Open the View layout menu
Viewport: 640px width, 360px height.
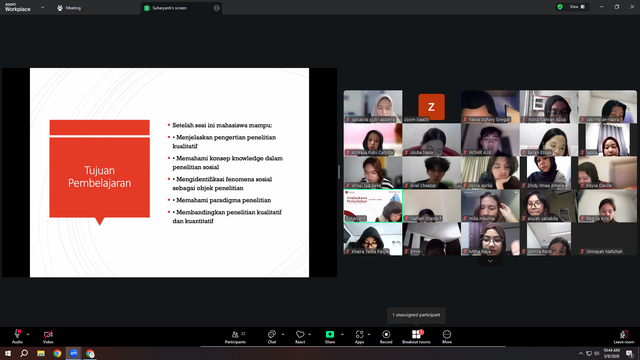point(577,7)
